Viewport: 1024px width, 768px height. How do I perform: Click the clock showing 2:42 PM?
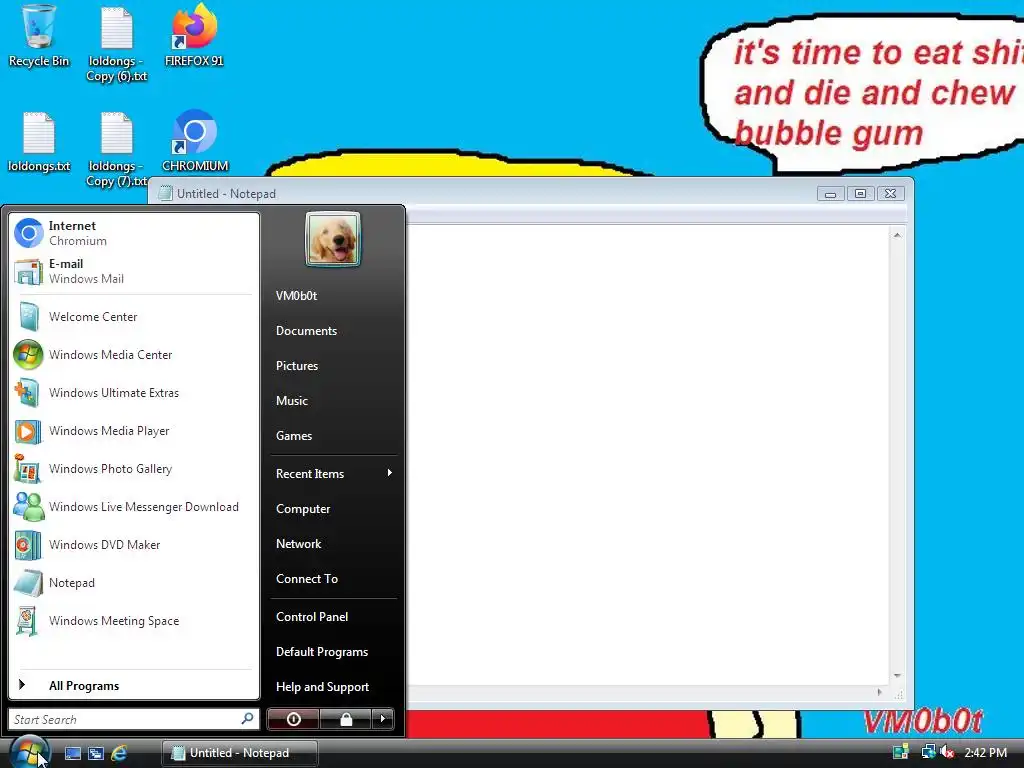click(x=985, y=753)
